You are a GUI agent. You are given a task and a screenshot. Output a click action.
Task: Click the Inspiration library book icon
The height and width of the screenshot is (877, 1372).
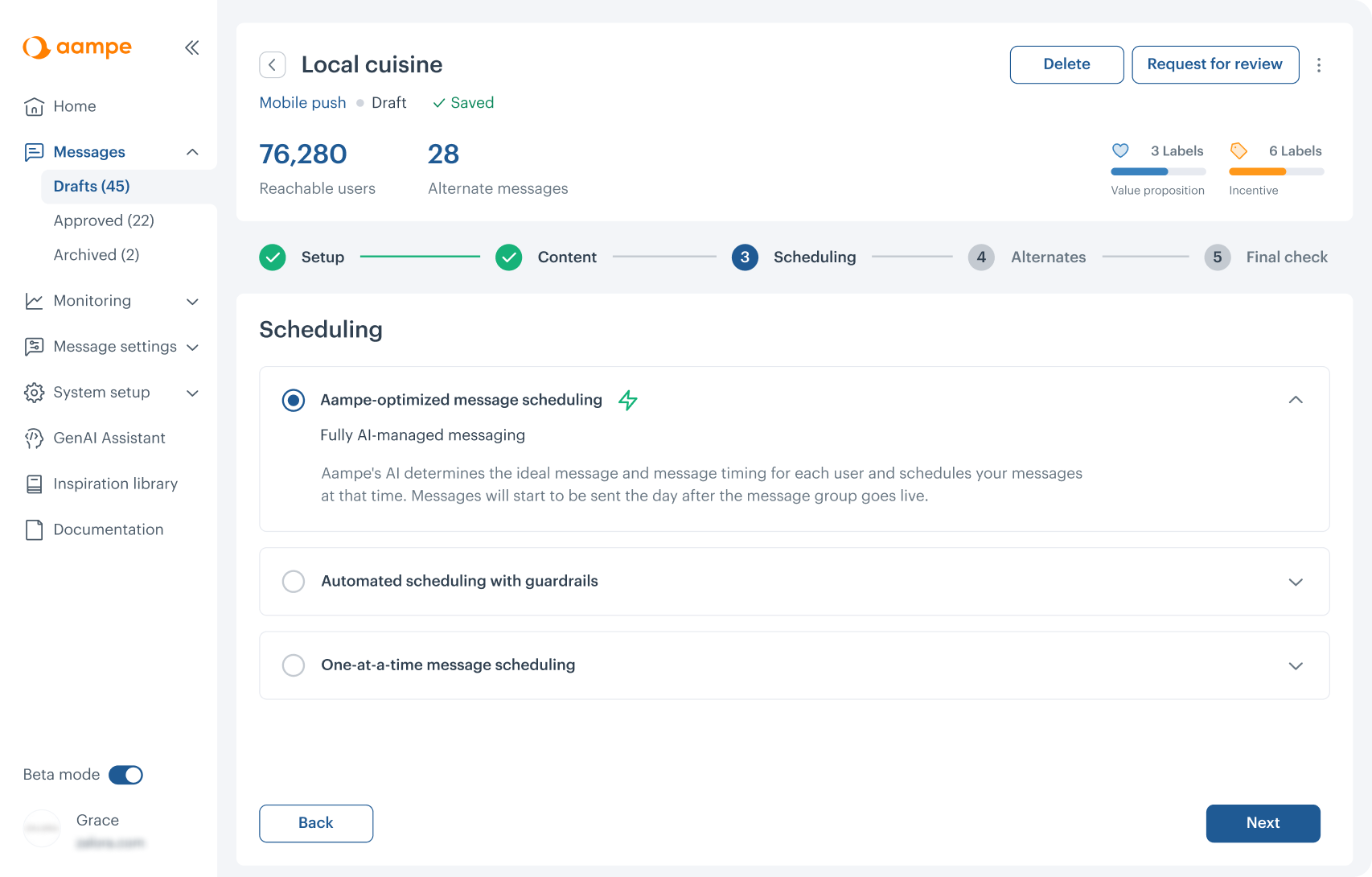click(x=34, y=484)
